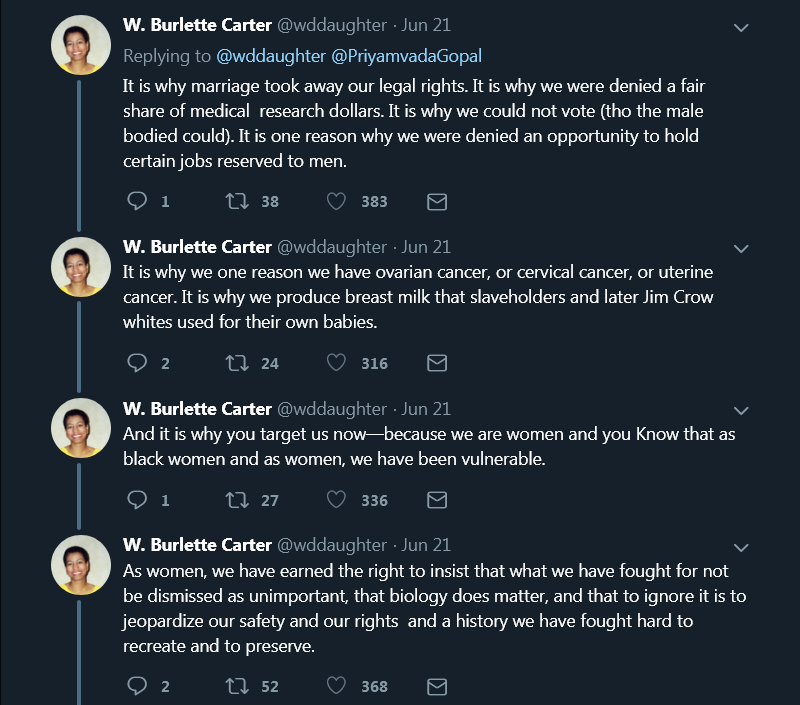This screenshot has height=705, width=800.
Task: Open more options on the first tweet
Action: click(741, 28)
